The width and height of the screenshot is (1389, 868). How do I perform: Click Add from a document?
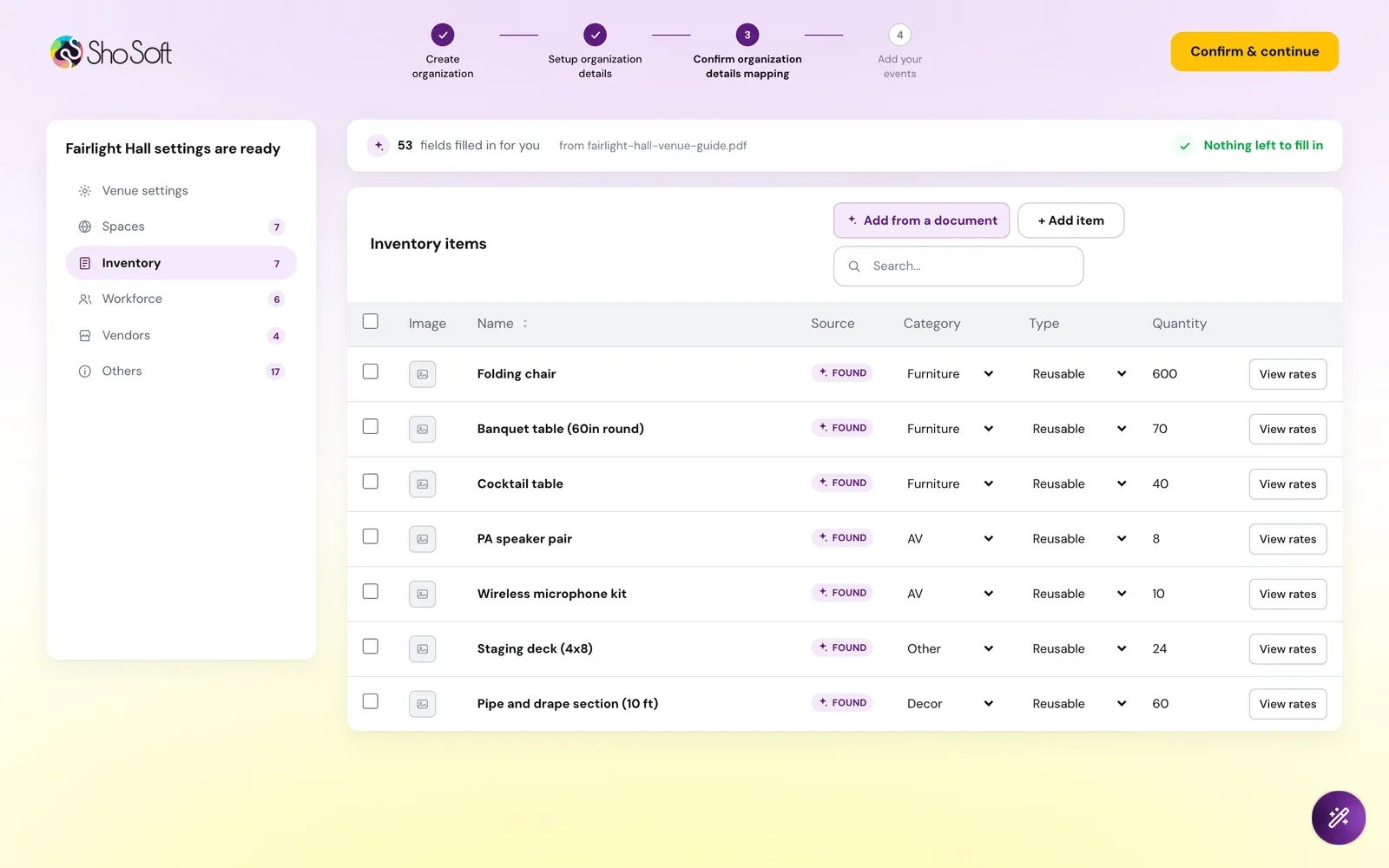pyautogui.click(x=921, y=220)
